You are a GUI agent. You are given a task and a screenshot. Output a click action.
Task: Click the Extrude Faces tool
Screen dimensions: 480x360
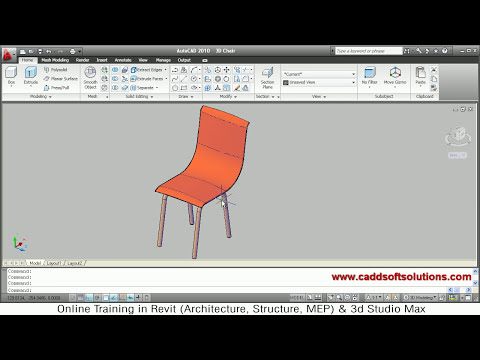(147, 79)
